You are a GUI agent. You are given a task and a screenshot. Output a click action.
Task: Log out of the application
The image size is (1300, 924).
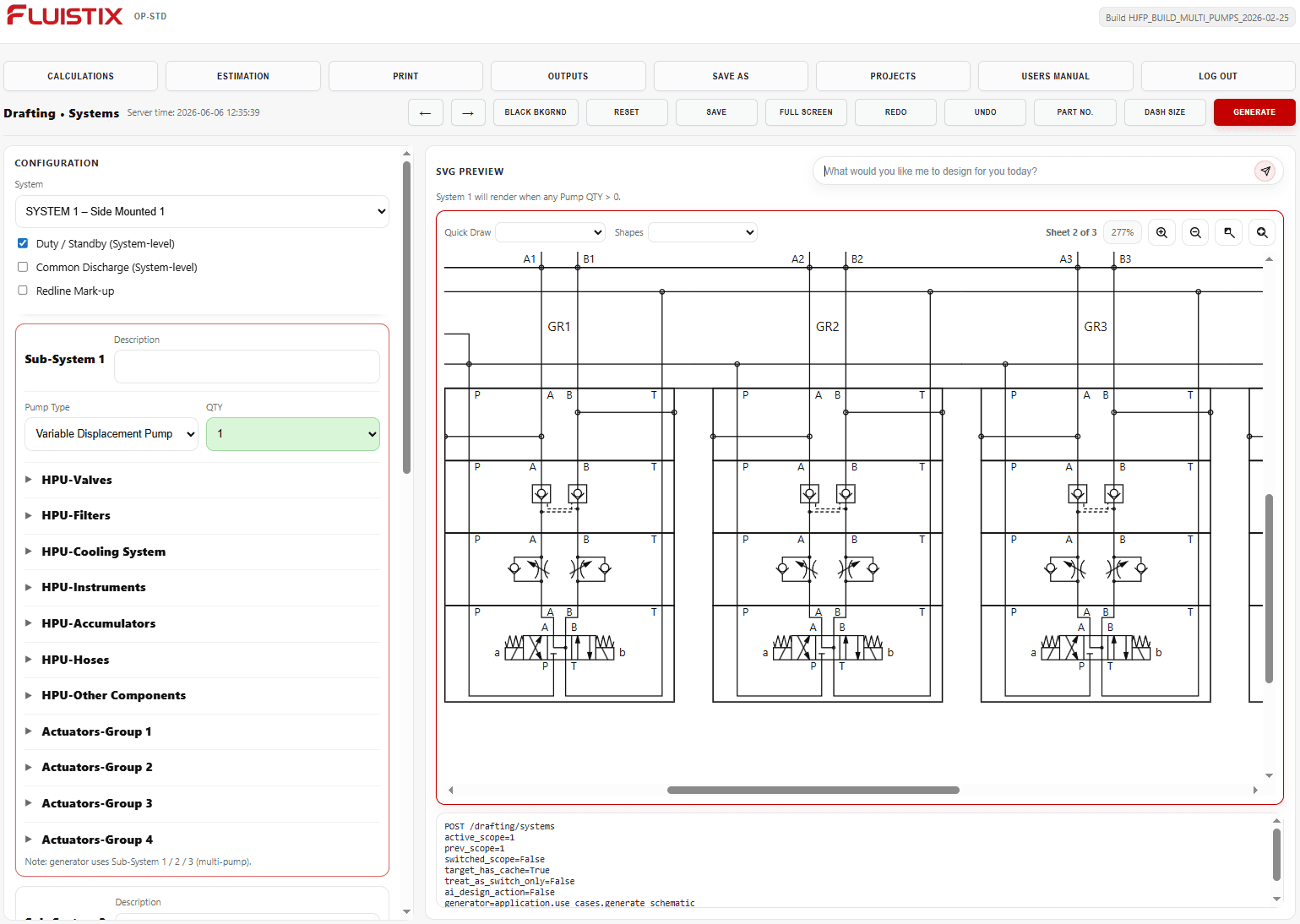(x=1218, y=76)
